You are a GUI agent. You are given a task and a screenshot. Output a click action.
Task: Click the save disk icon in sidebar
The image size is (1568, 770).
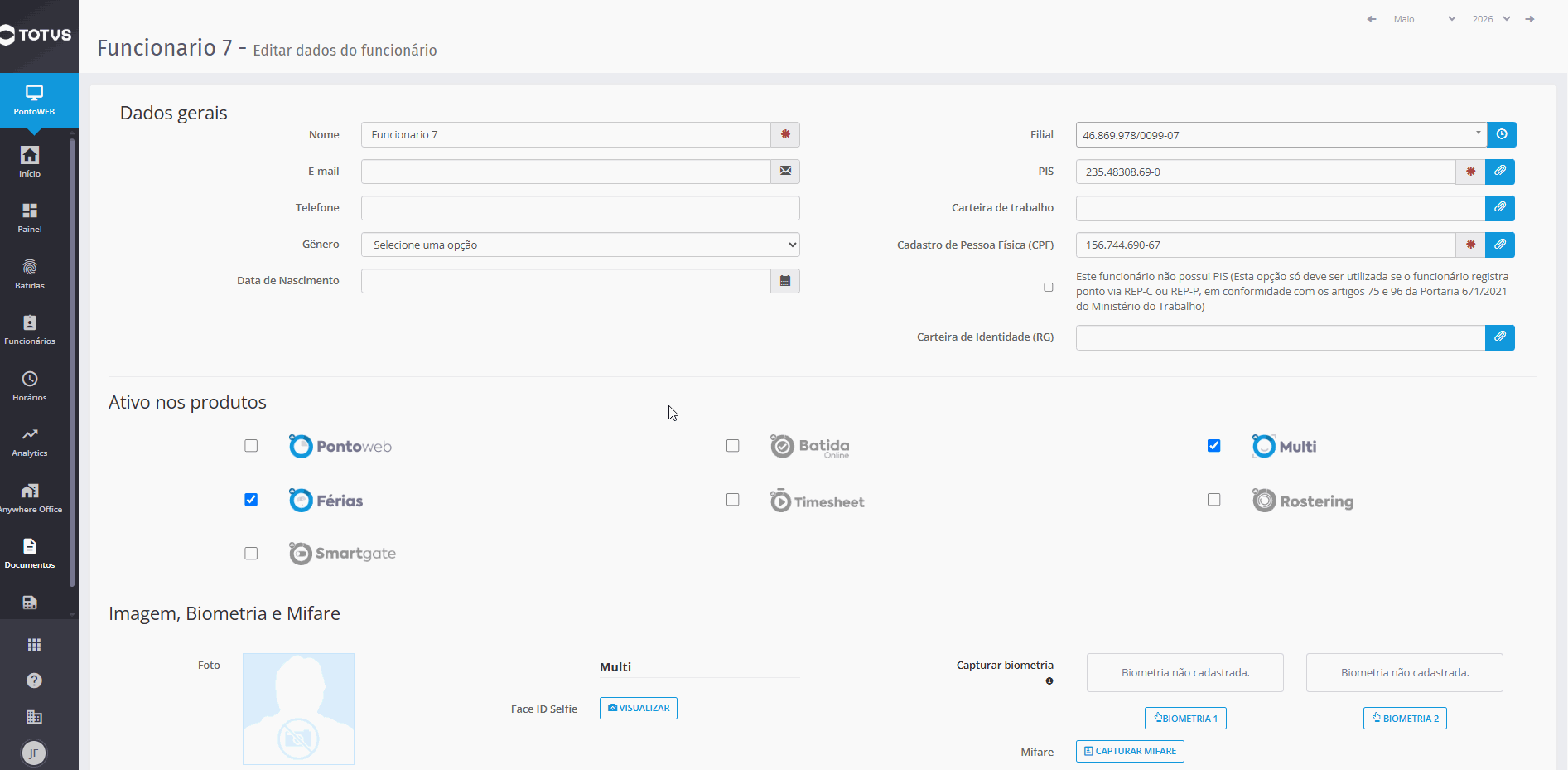(30, 603)
